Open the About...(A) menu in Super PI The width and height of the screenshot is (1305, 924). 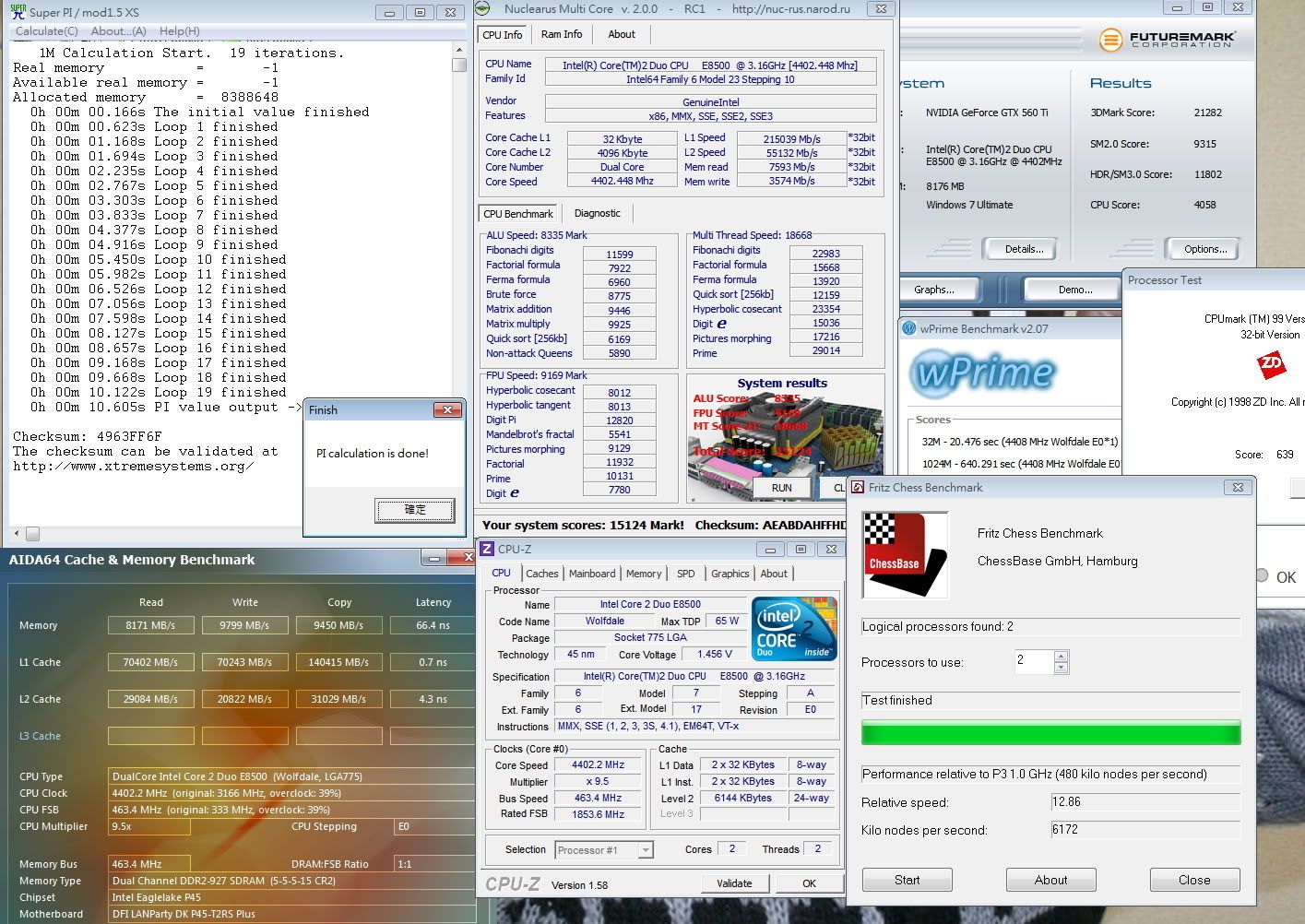119,30
